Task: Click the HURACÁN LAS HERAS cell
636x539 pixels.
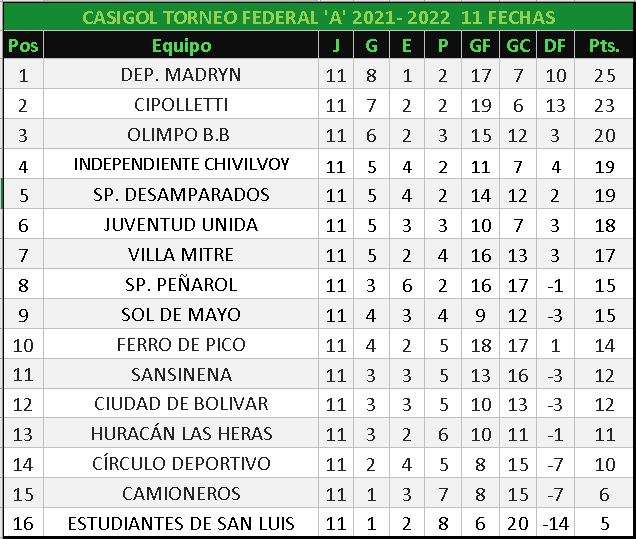Action: tap(181, 434)
